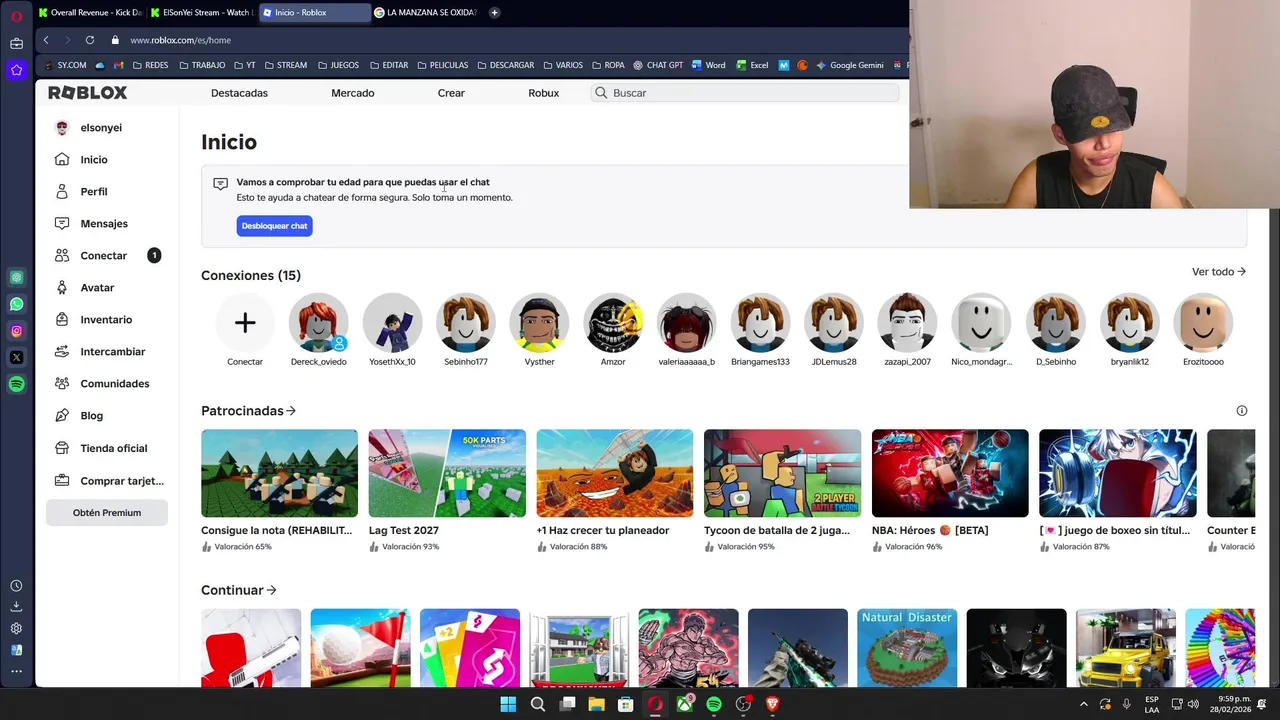This screenshot has width=1280, height=720.
Task: Open the Mercado menu
Action: (x=353, y=93)
